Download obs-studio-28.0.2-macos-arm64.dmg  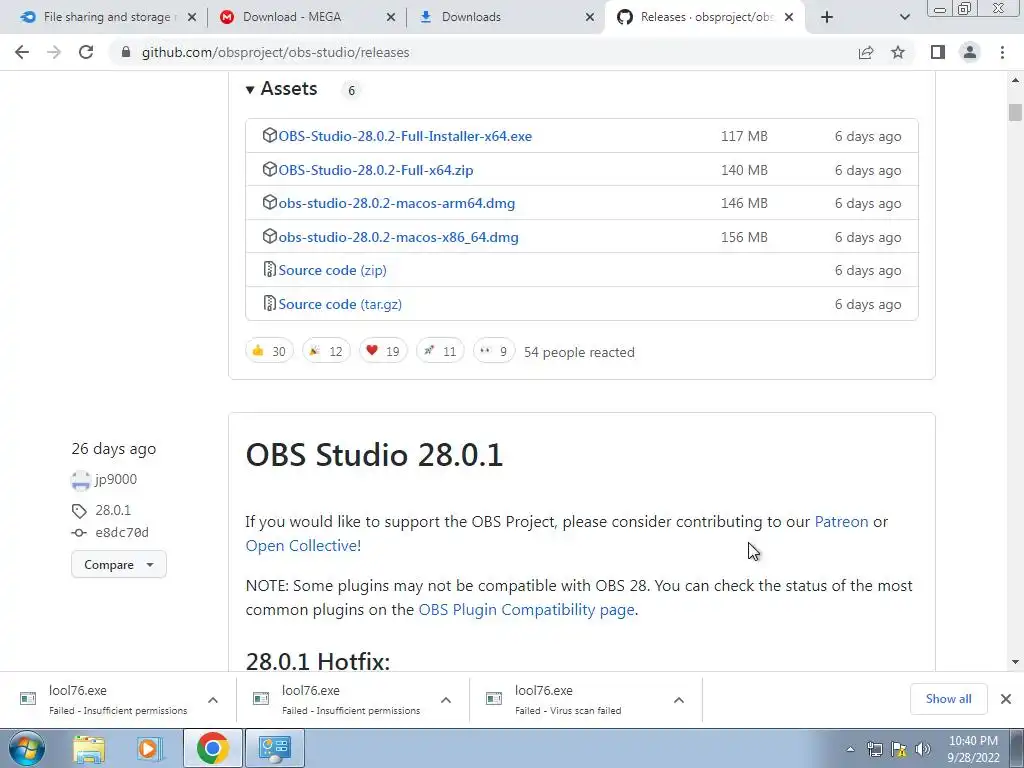tap(396, 203)
